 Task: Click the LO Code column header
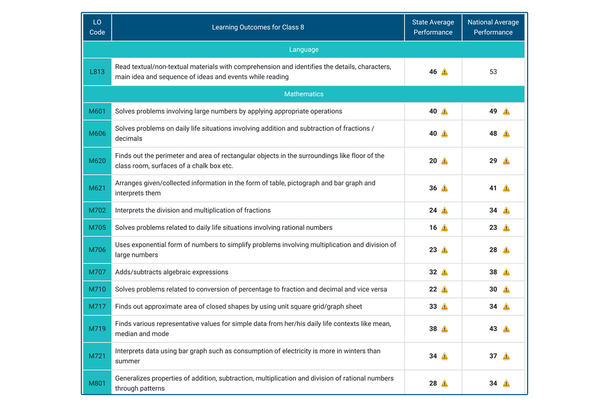point(97,26)
